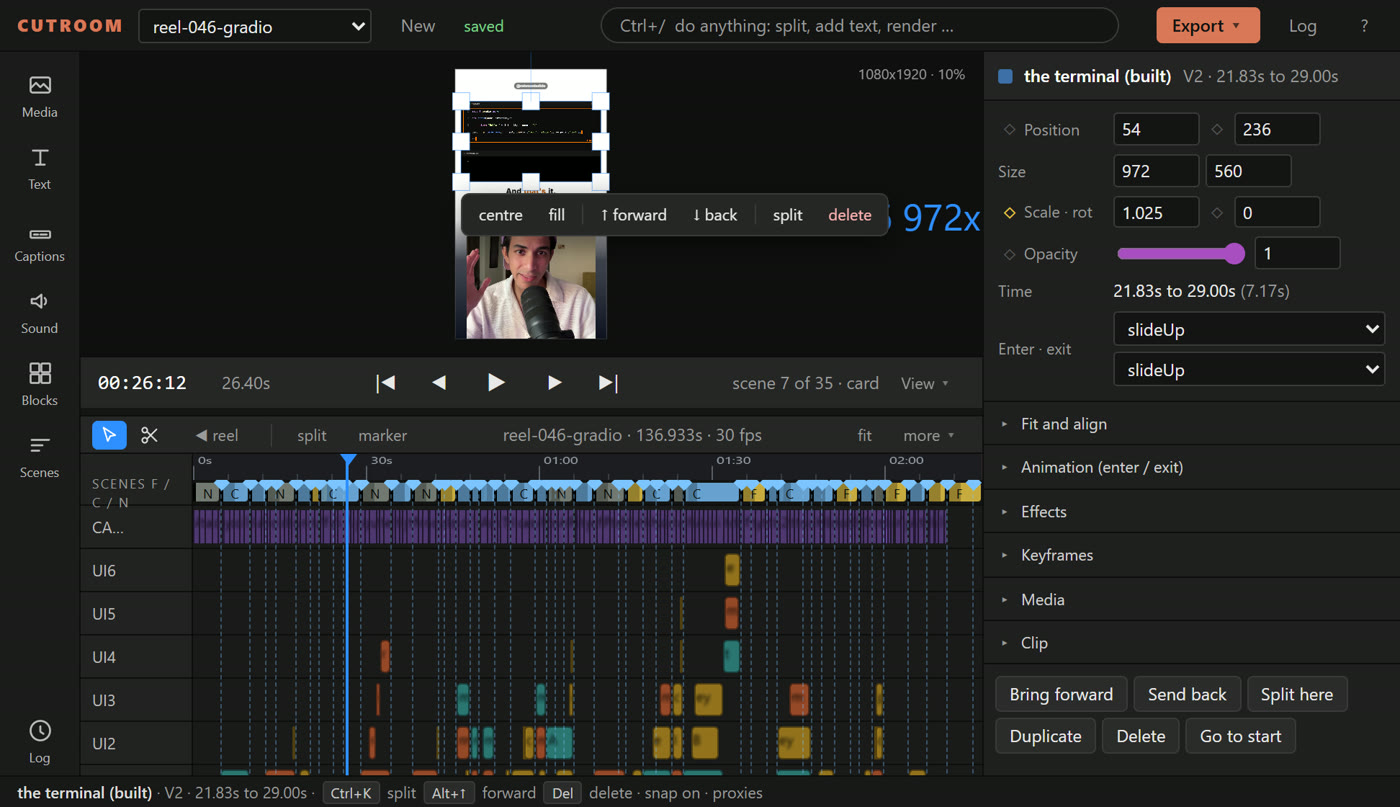Screen dimensions: 1400x807
Task: Open the Text tool panel
Action: click(x=40, y=169)
